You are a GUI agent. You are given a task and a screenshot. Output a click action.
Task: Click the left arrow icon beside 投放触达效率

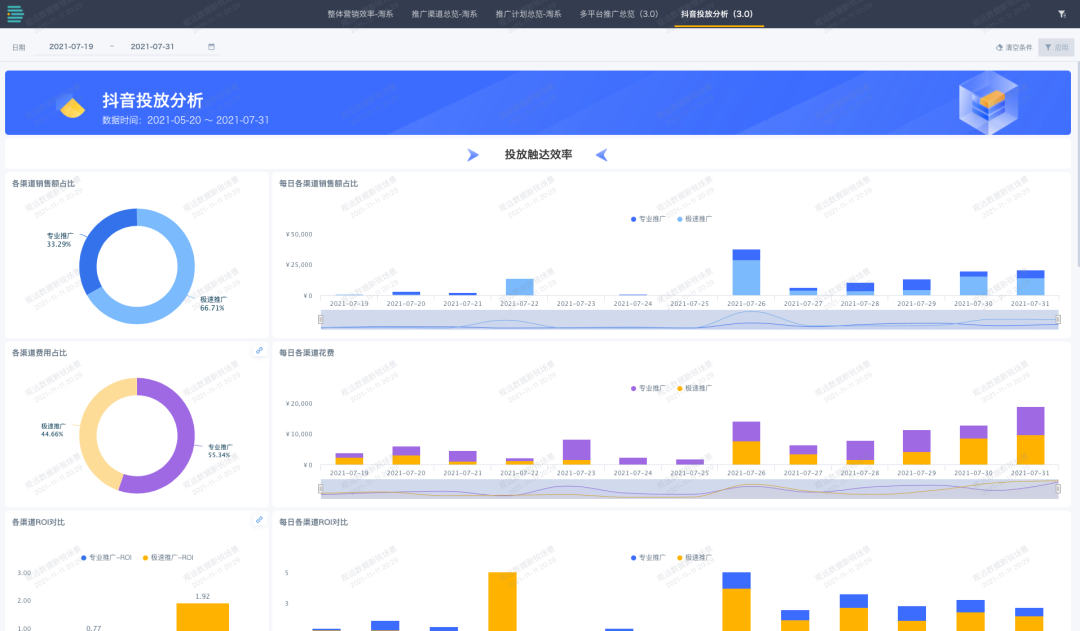[x=601, y=155]
